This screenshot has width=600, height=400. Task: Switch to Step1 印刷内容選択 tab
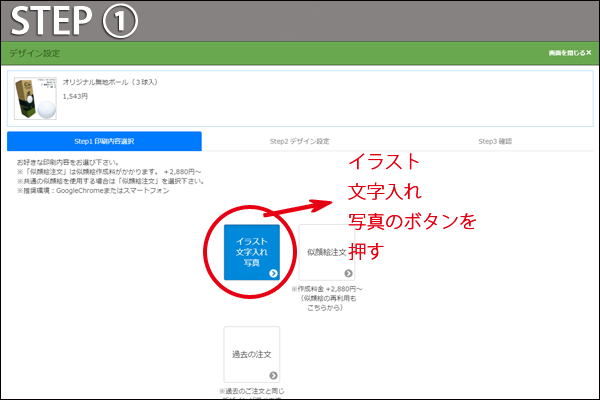pyautogui.click(x=104, y=141)
